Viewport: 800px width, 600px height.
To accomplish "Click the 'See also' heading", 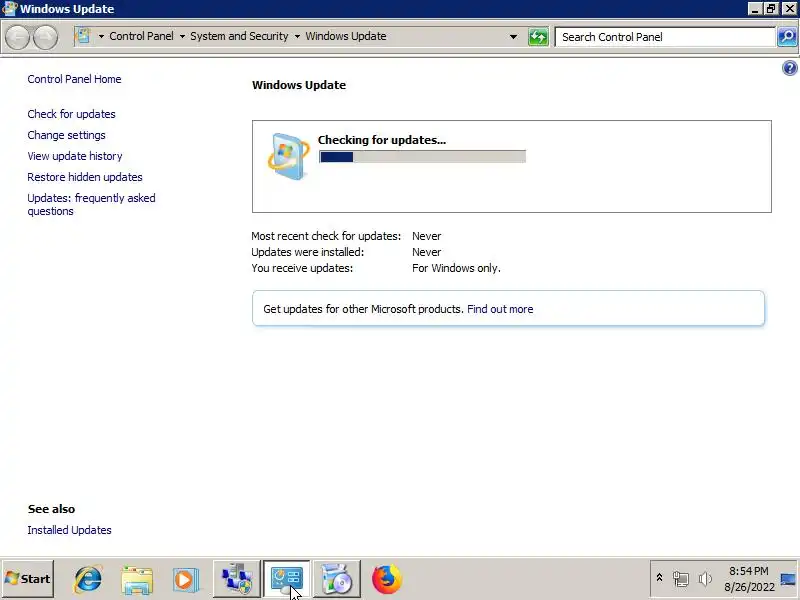I will 52,509.
